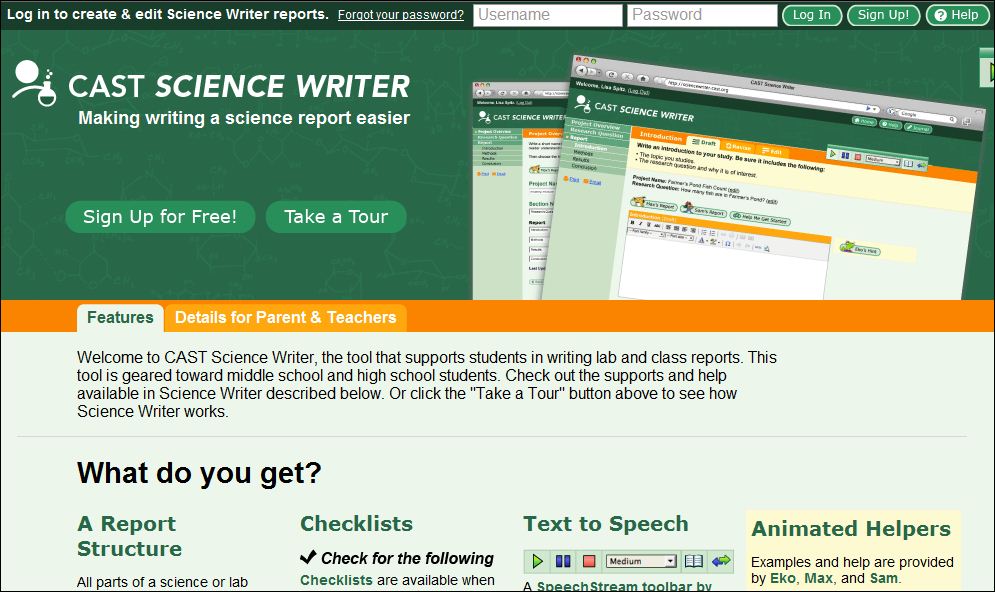Click the Help button with question mark
Viewport: 995px width, 592px height.
tap(957, 15)
